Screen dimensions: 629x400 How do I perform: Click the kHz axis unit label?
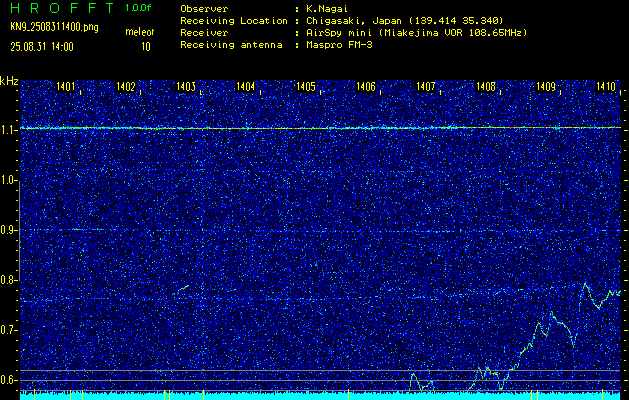(x=9, y=81)
